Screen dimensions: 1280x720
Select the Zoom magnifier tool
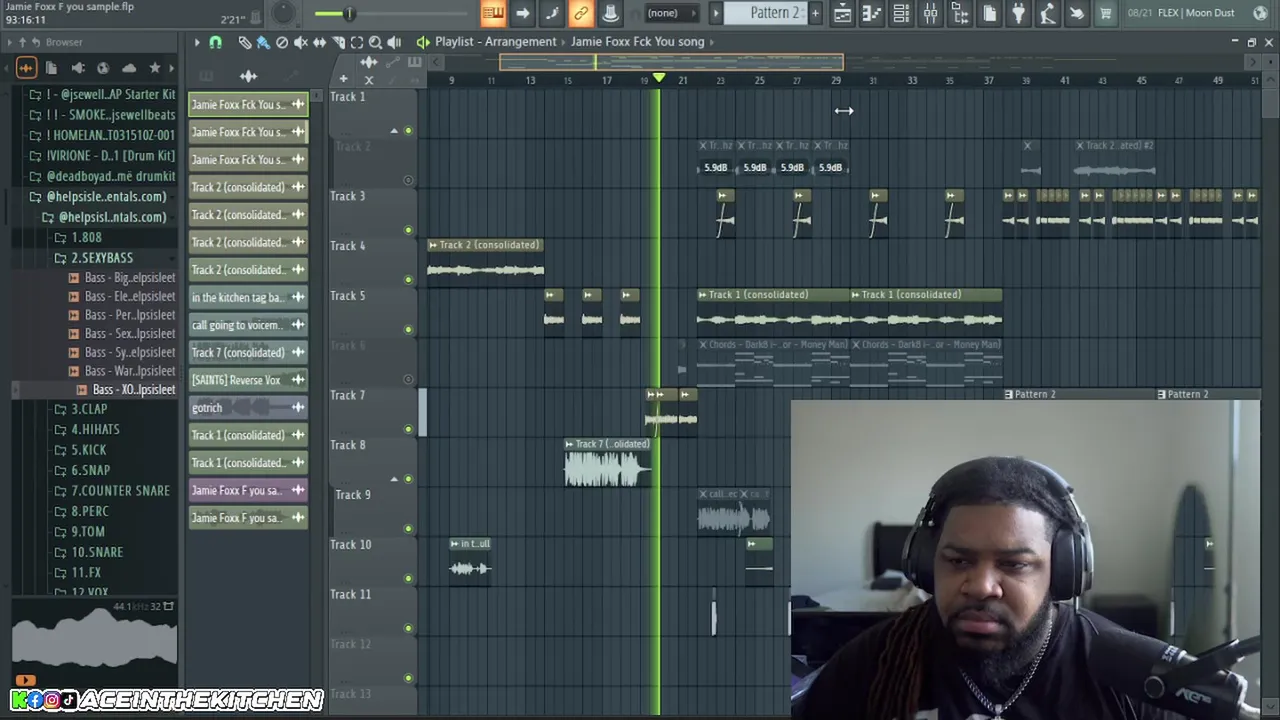click(x=376, y=42)
